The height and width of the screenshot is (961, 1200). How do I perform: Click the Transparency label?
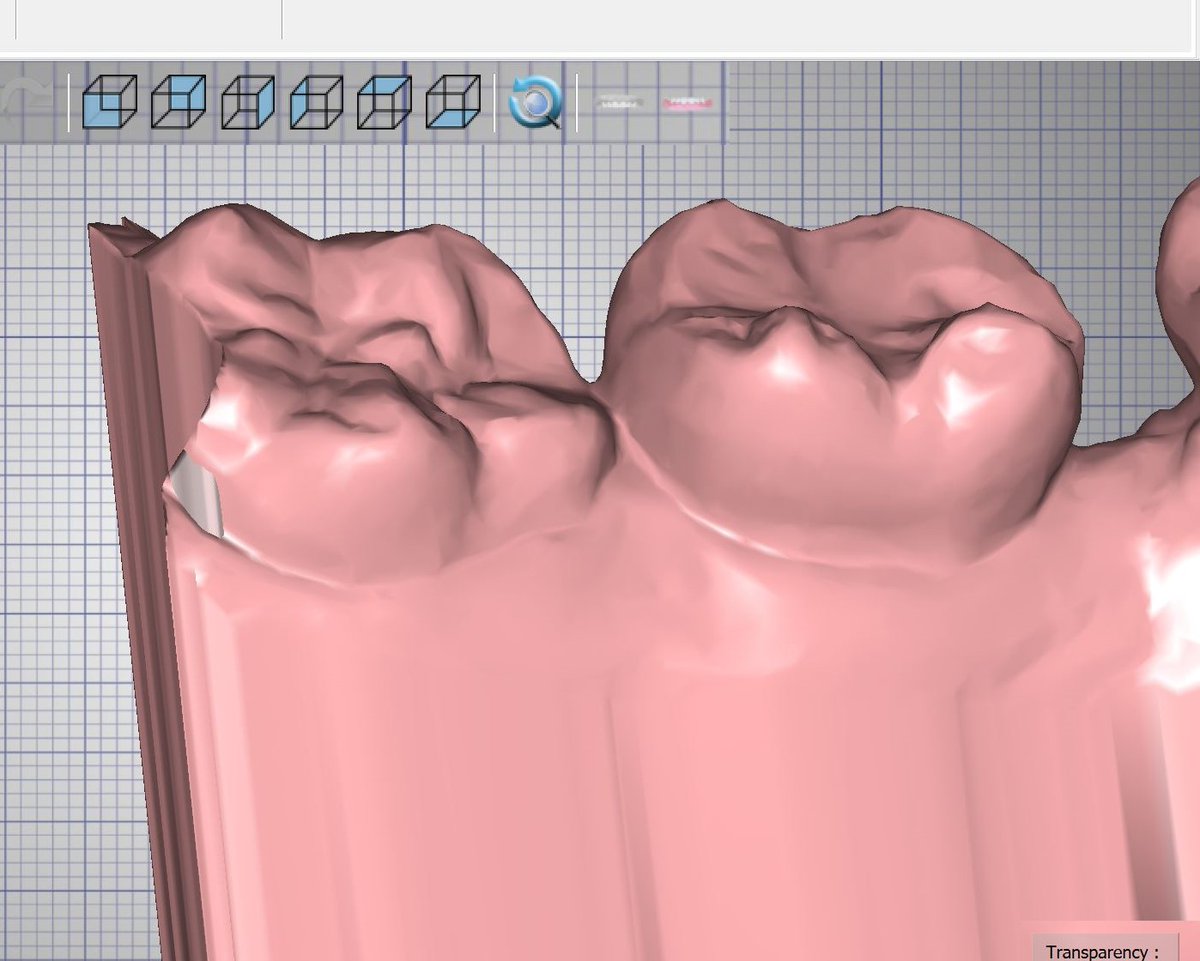click(1102, 952)
